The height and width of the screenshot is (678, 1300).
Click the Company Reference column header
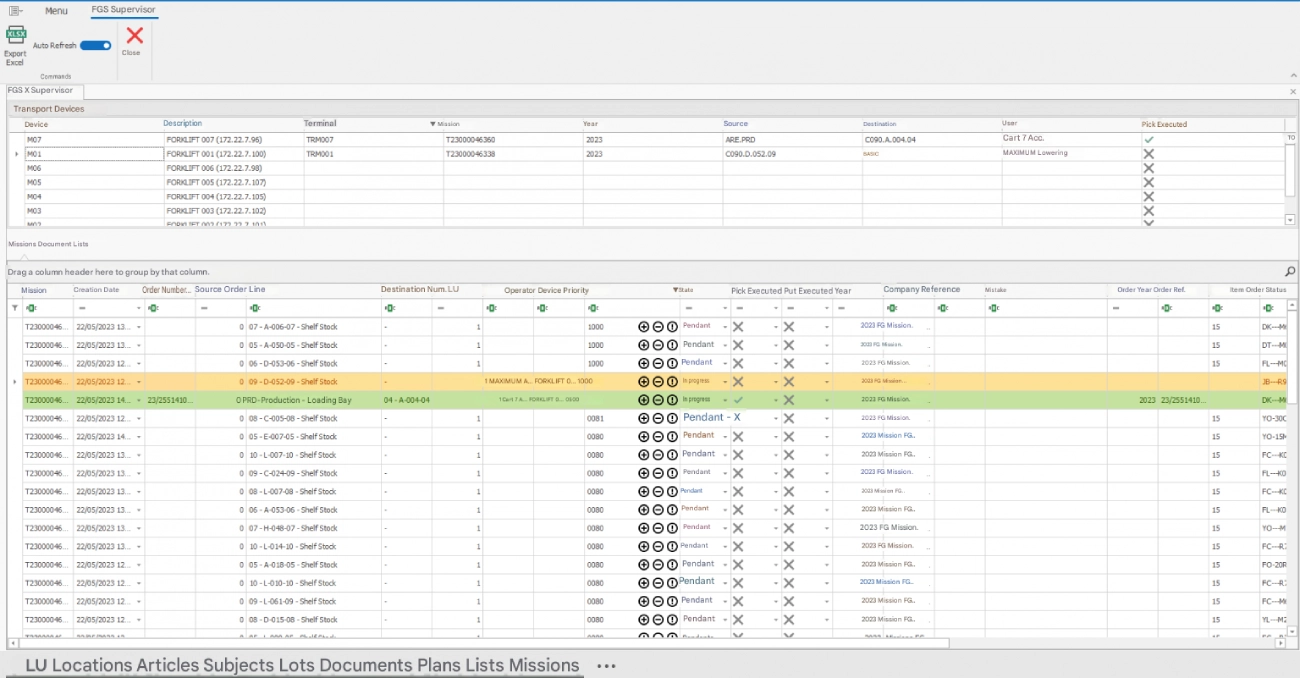point(921,290)
